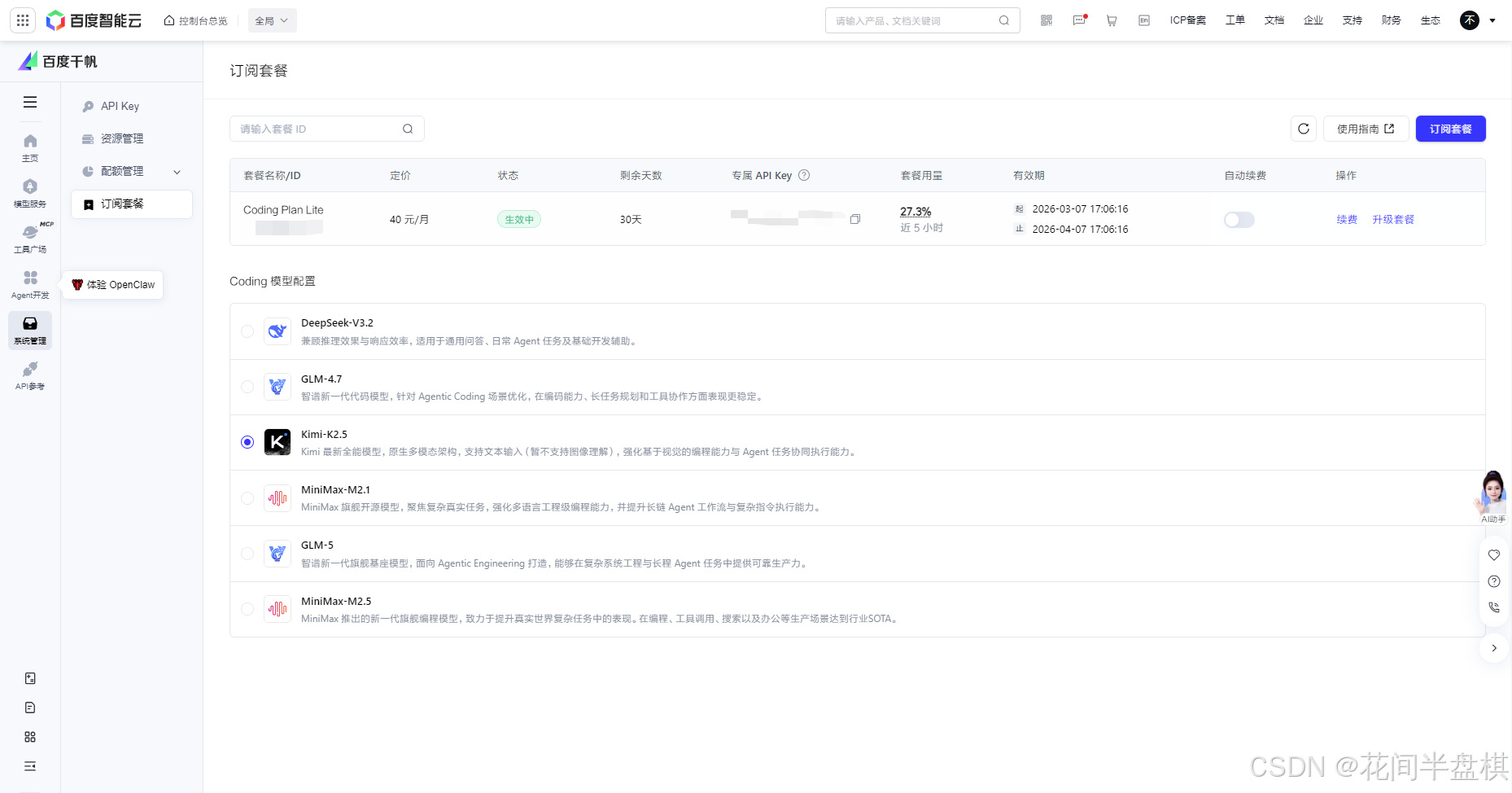The image size is (1512, 793).
Task: Open 工单 in the top navigation
Action: tap(1235, 20)
